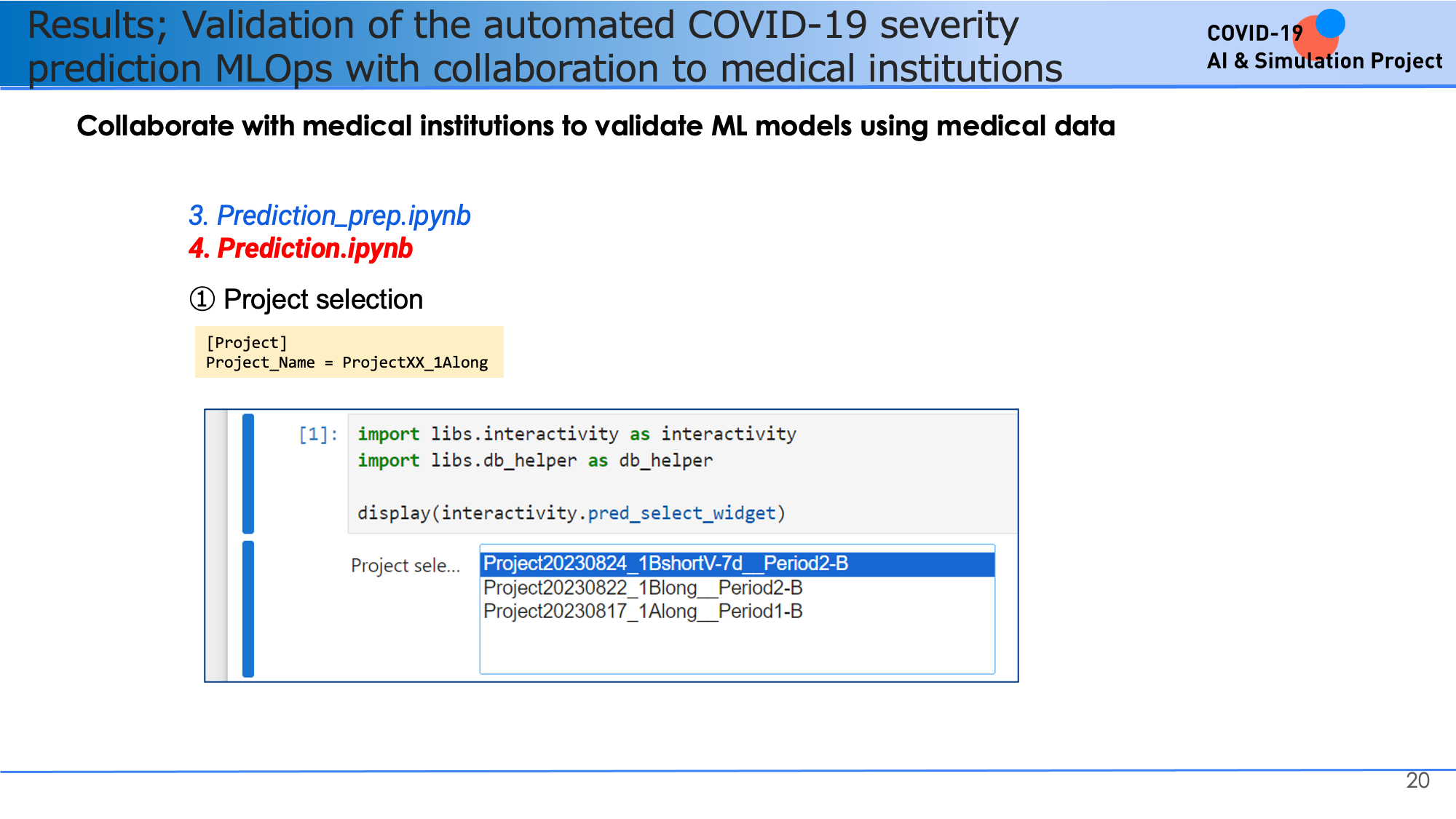Click the red 4. Prediction.ipynb text
The image size is (1456, 819).
click(x=301, y=248)
